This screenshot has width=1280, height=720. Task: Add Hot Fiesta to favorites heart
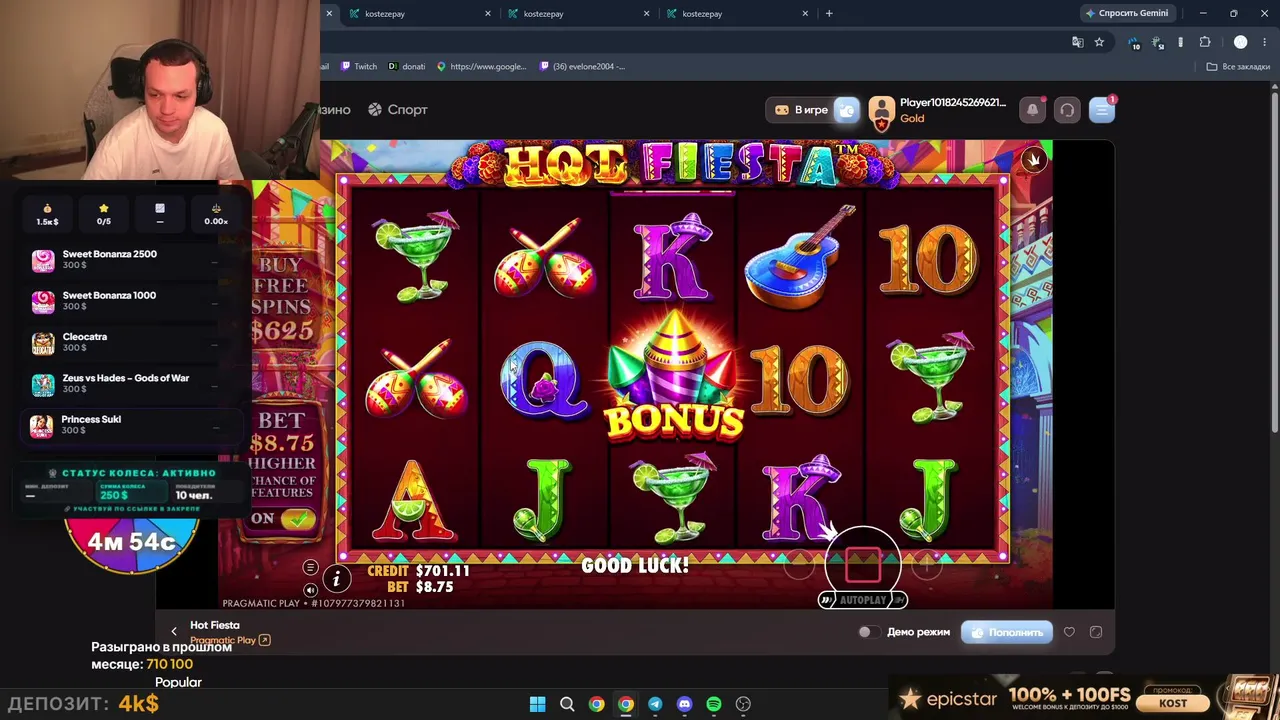pyautogui.click(x=1069, y=632)
